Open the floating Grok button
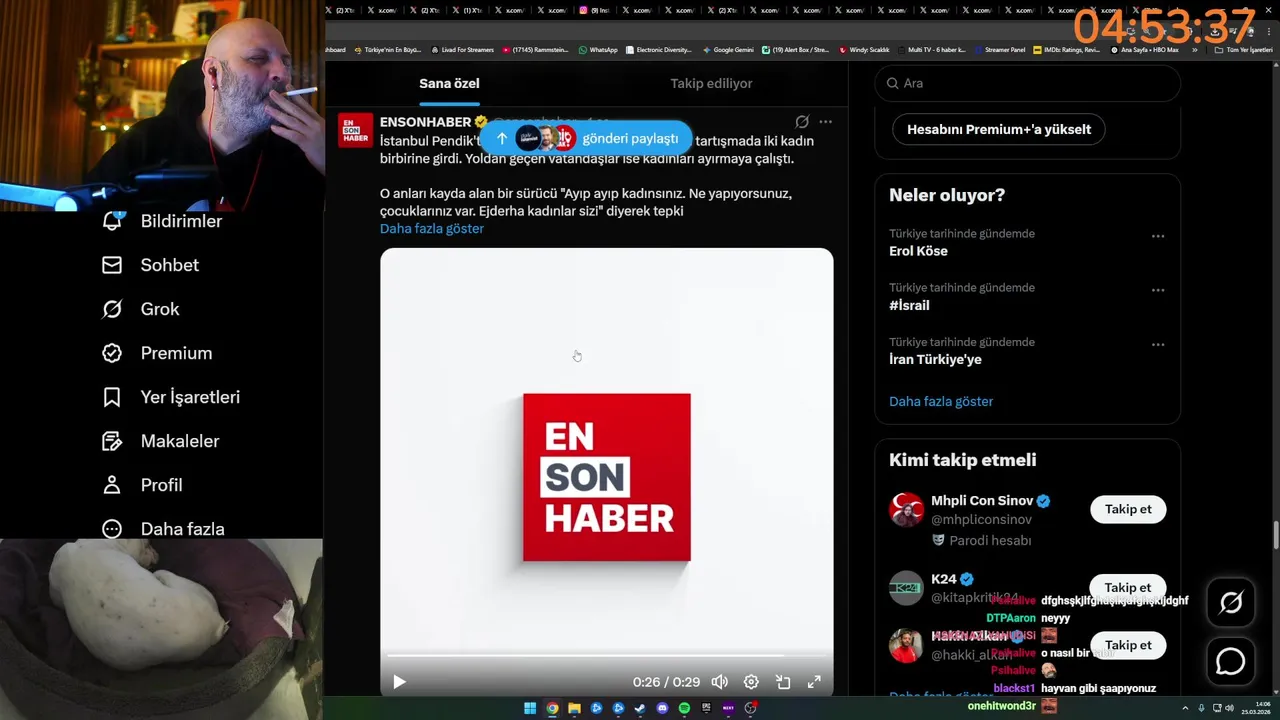 (1231, 602)
